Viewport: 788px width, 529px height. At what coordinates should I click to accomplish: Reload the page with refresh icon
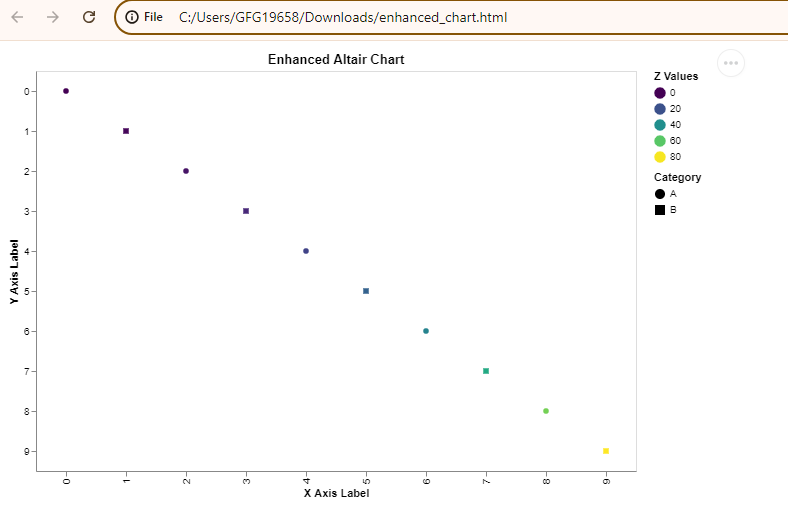(89, 17)
